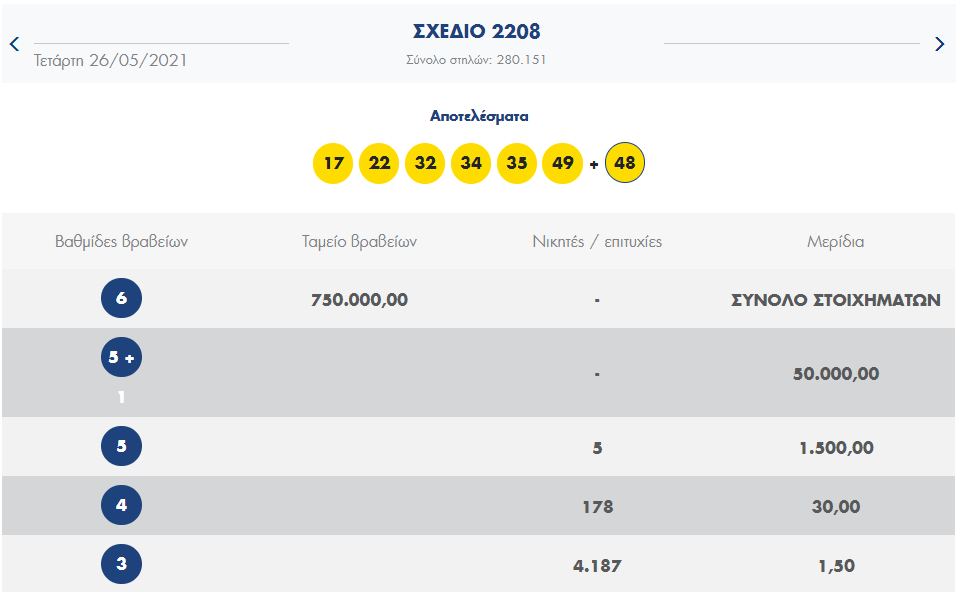Click the date Τετάρτη 26/05/2021
This screenshot has width=957, height=592.
(110, 60)
